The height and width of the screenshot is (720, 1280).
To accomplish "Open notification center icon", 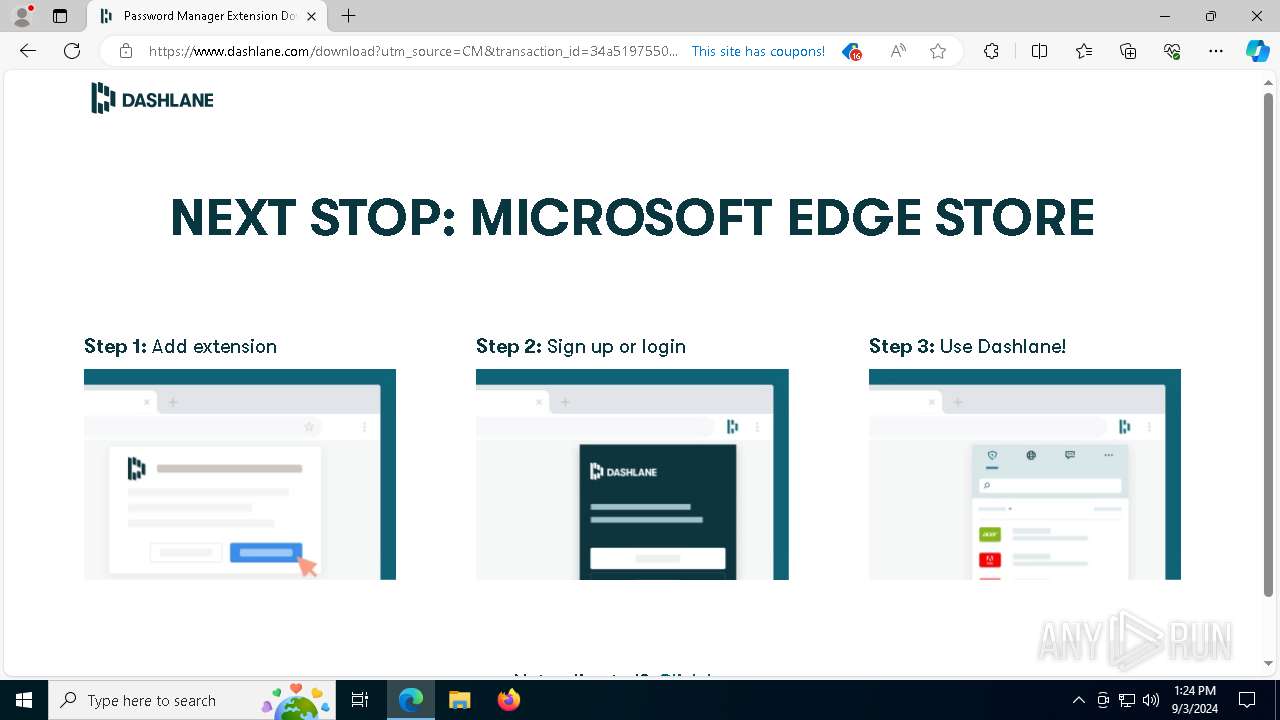I will [1247, 700].
